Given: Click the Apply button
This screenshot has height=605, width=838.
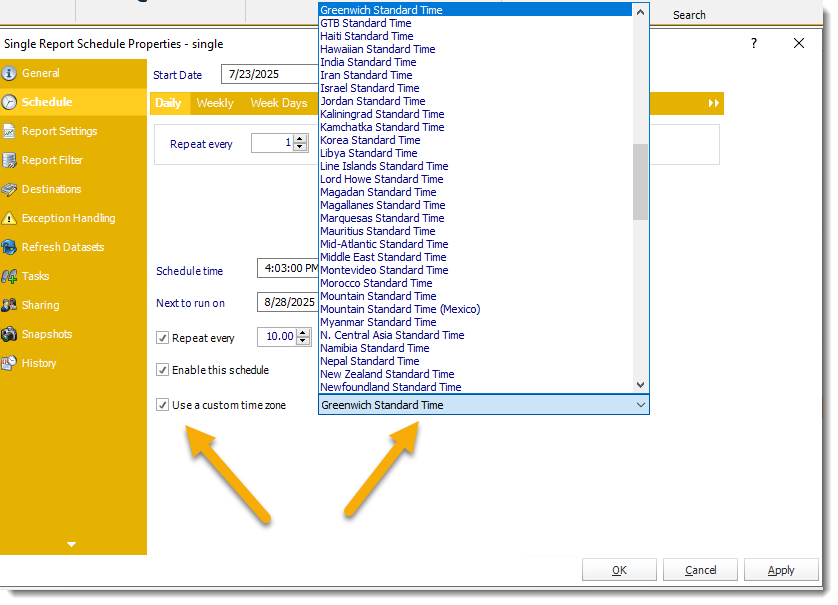Looking at the screenshot, I should click(x=781, y=570).
